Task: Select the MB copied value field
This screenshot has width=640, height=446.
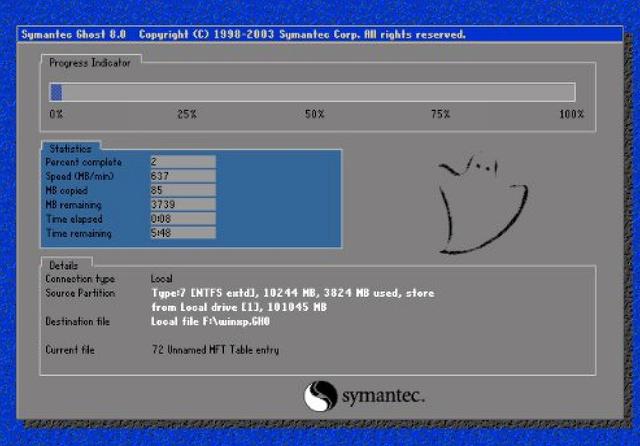Action: [x=181, y=190]
